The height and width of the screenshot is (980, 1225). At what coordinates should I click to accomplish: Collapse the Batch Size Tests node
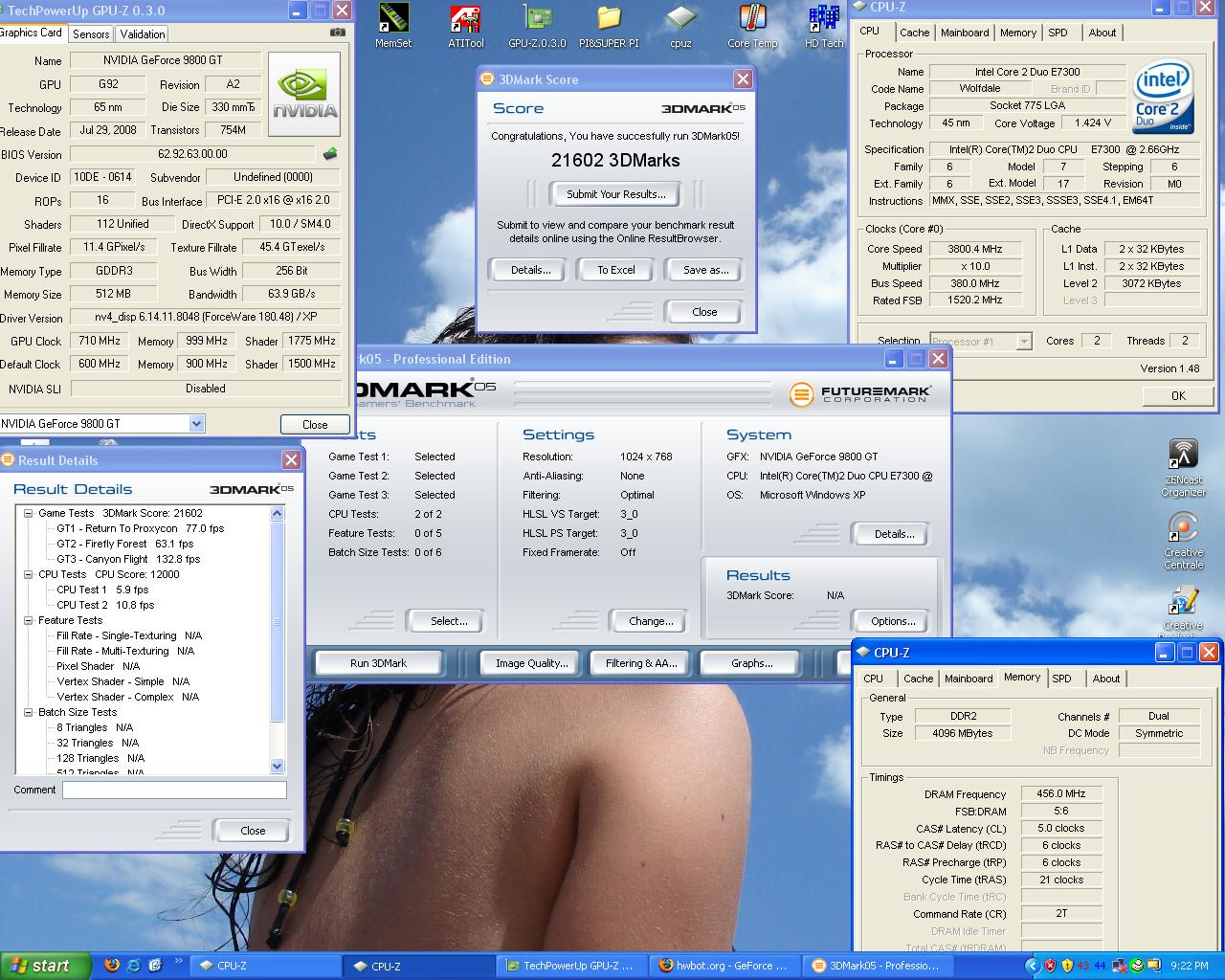[x=29, y=712]
